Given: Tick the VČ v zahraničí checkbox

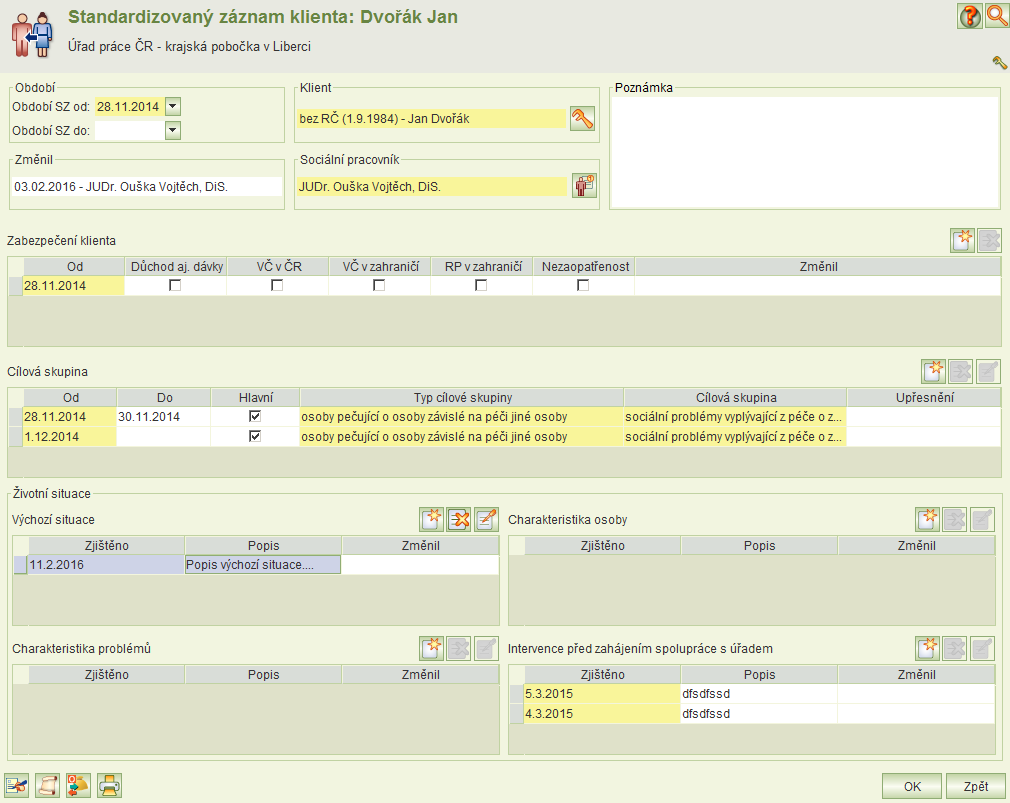Looking at the screenshot, I should point(379,285).
